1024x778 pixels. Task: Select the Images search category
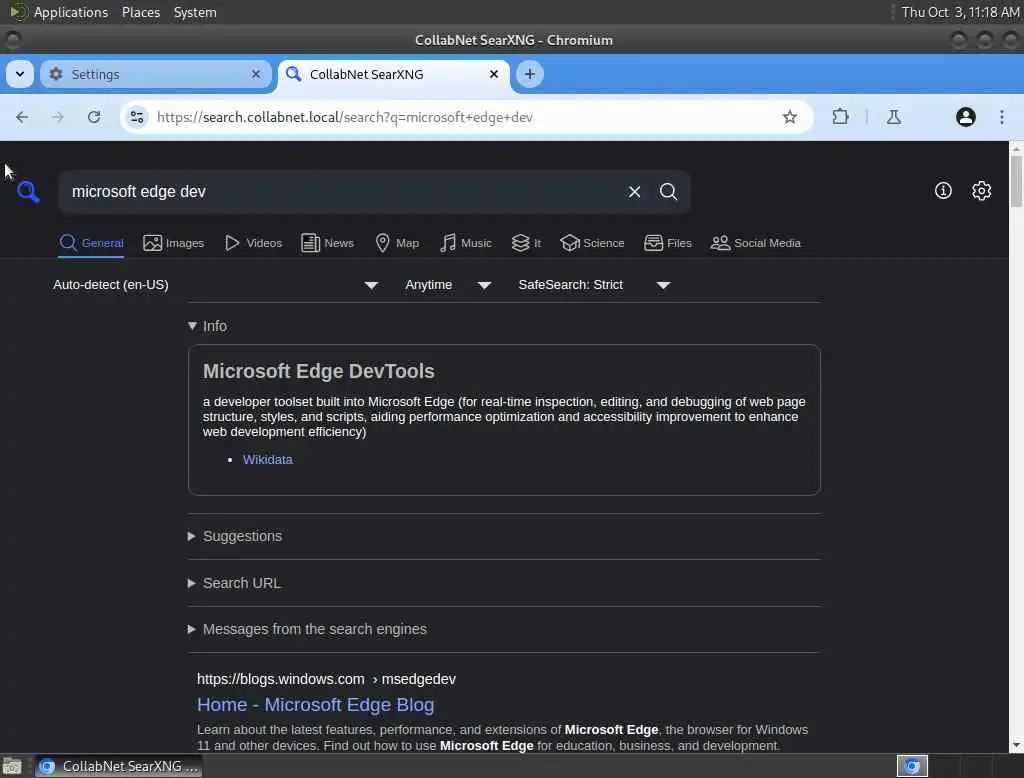(x=174, y=243)
